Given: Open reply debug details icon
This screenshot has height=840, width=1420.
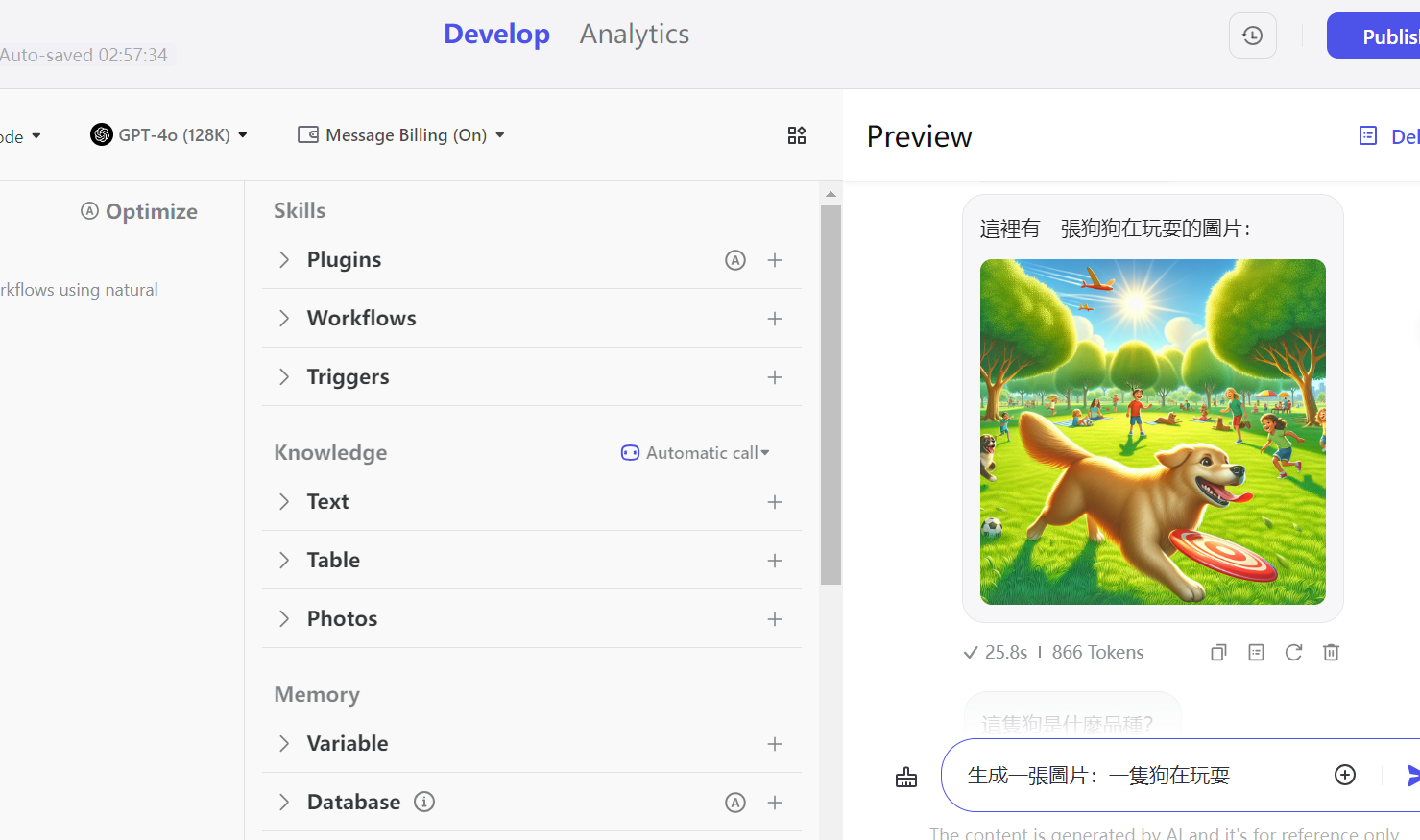Looking at the screenshot, I should point(1256,653).
